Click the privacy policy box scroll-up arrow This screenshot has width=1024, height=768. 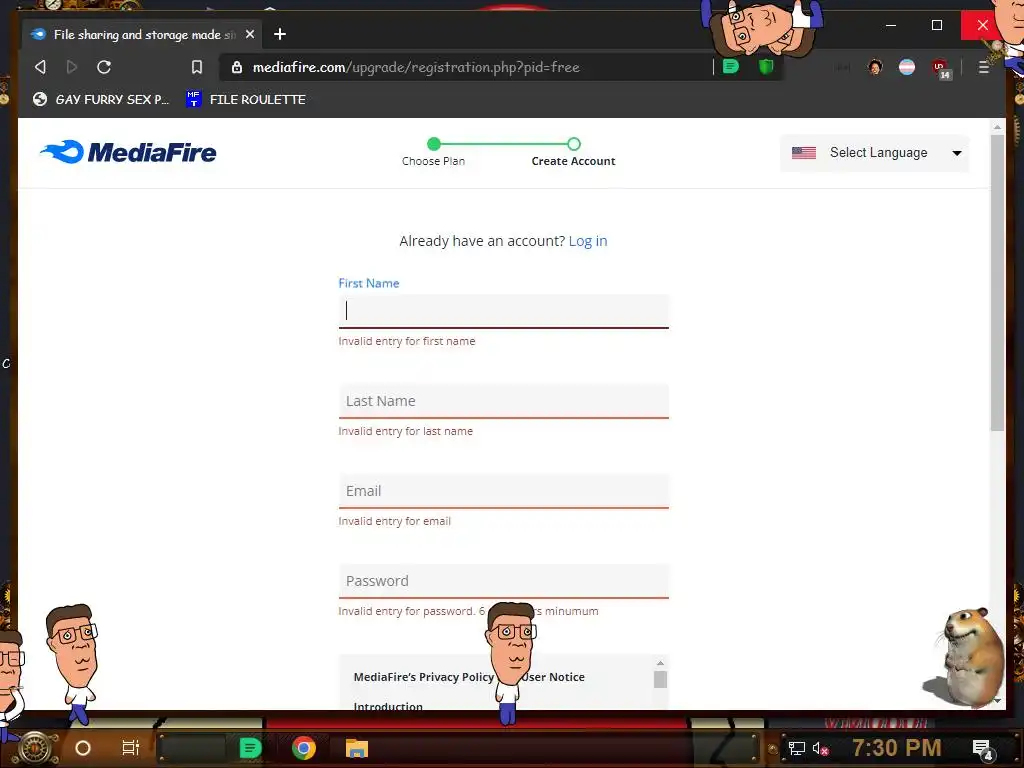tap(660, 663)
